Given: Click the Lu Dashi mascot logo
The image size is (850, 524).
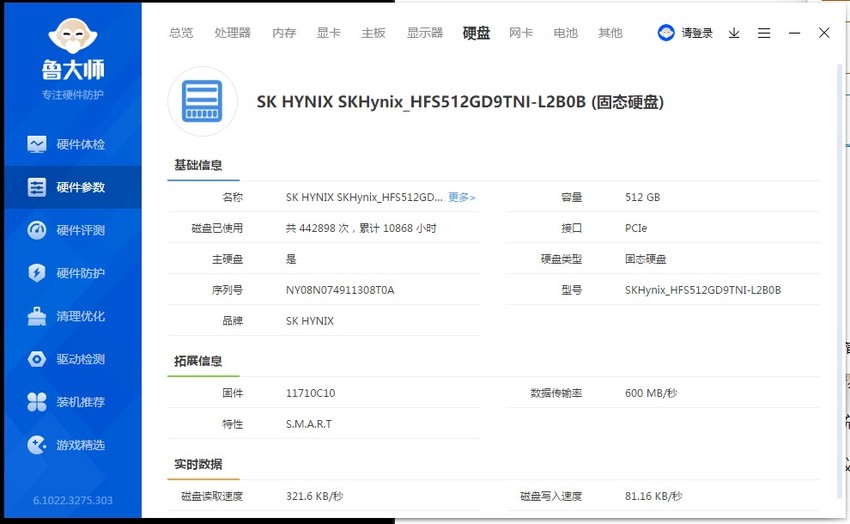Looking at the screenshot, I should 73,36.
